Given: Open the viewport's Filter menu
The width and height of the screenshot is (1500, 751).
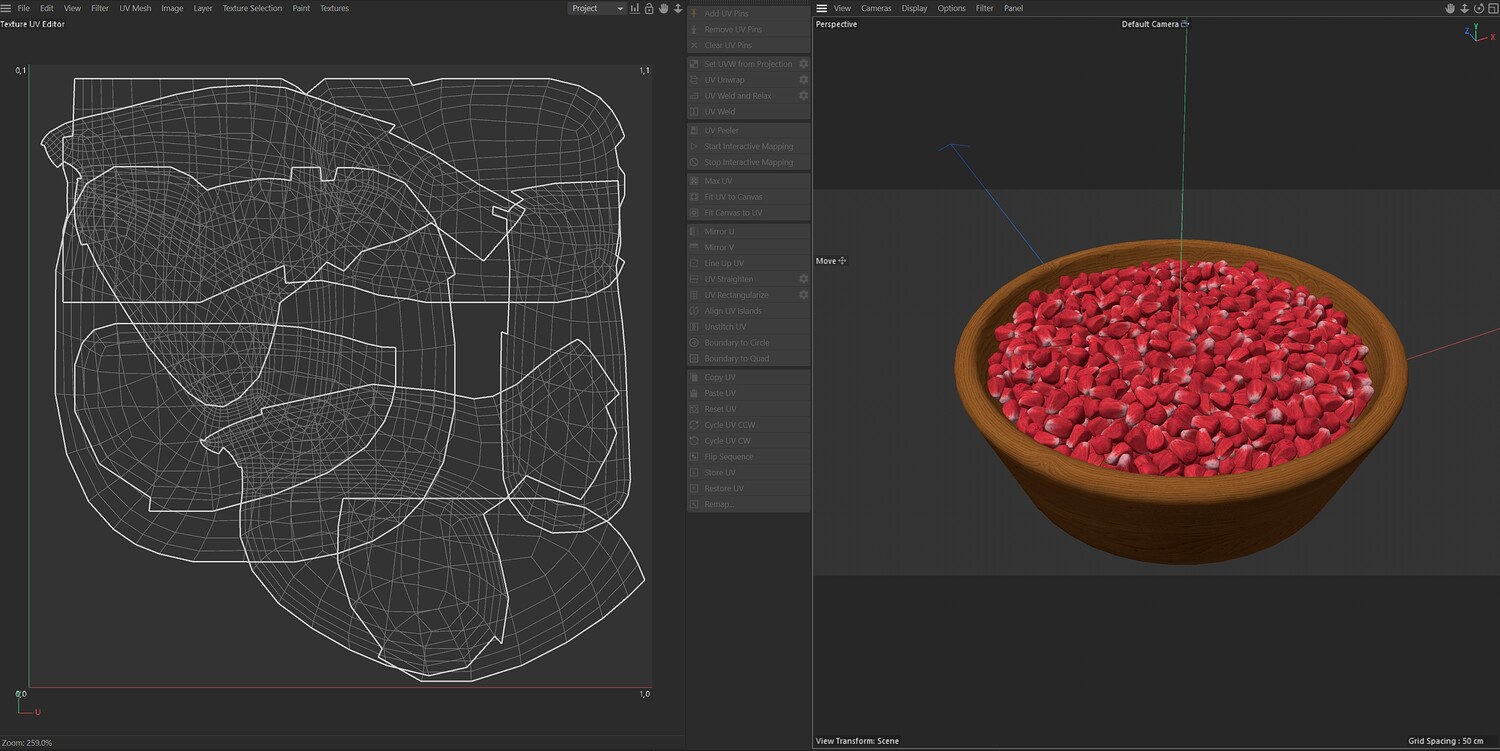Looking at the screenshot, I should 985,8.
